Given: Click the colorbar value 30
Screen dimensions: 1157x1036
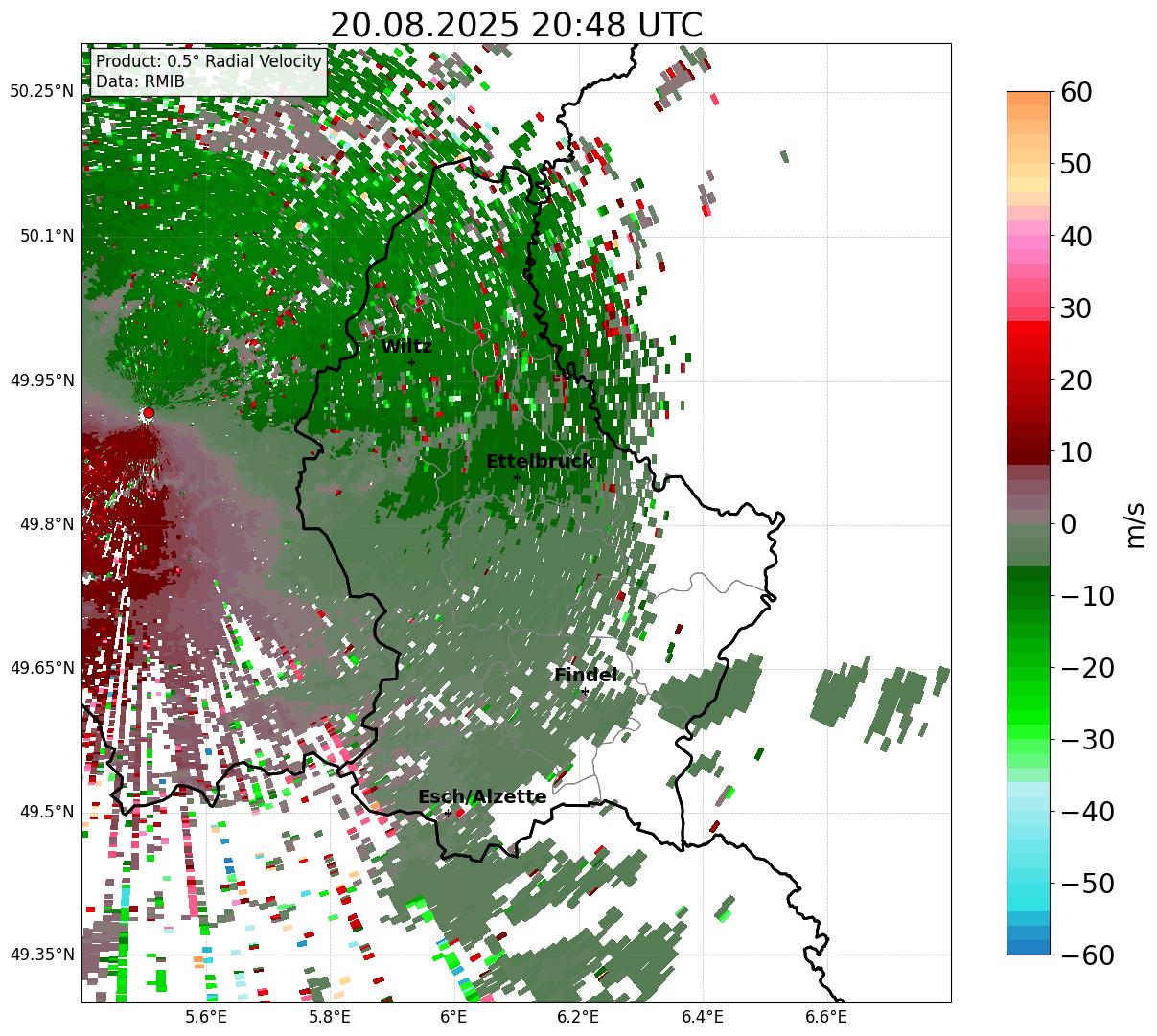Looking at the screenshot, I should 1075,309.
